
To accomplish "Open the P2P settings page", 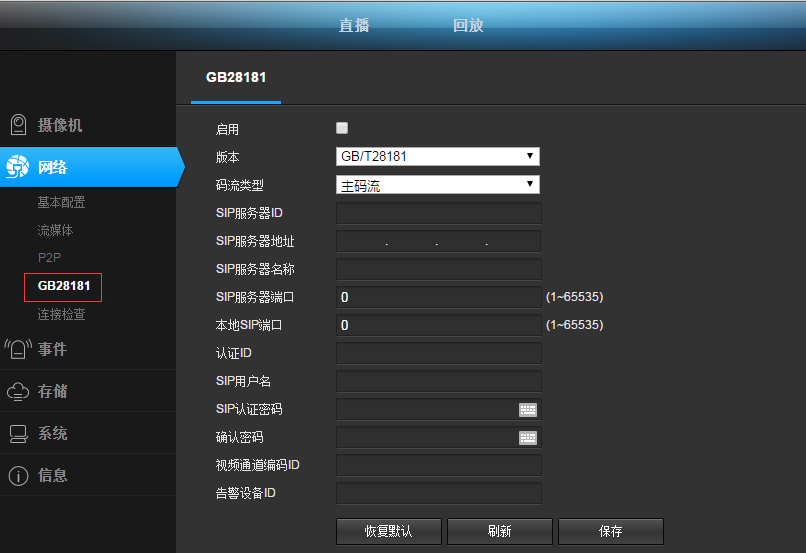I will point(49,257).
